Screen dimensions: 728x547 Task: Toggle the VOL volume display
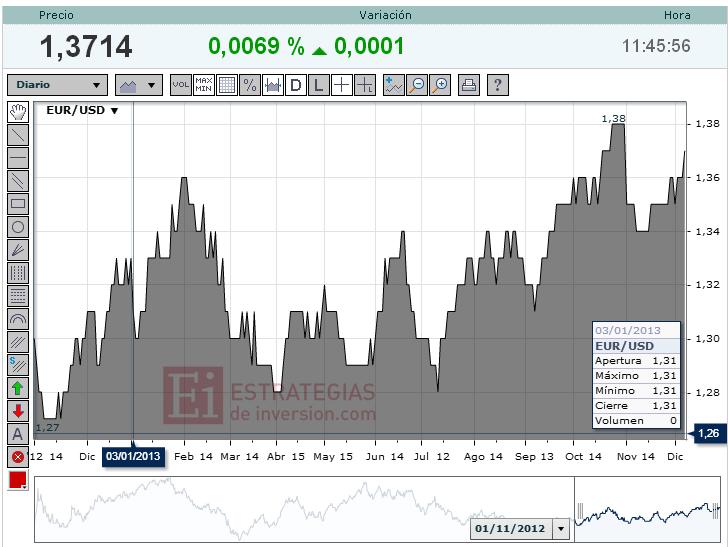click(x=181, y=85)
